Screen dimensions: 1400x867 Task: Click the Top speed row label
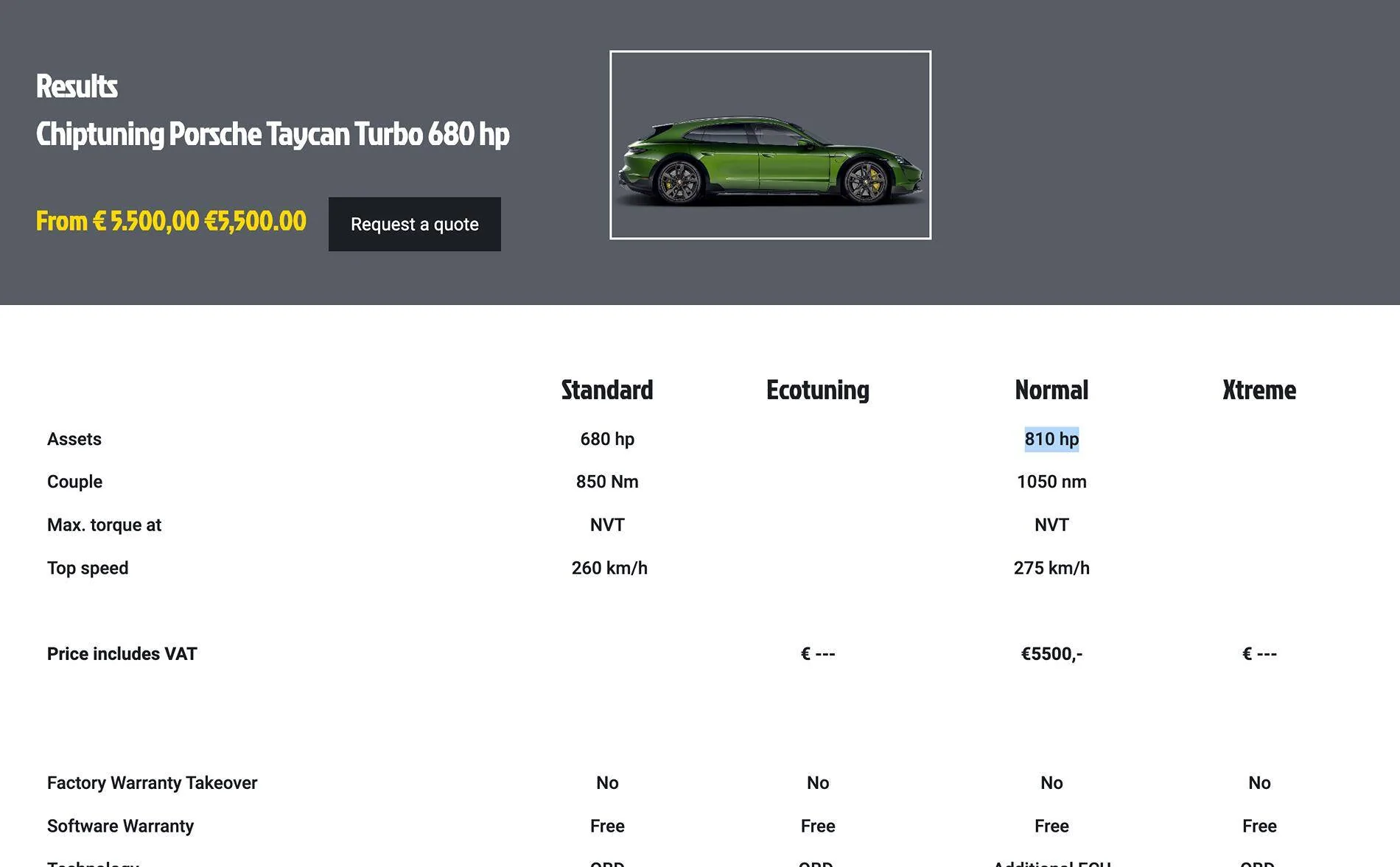click(x=88, y=568)
